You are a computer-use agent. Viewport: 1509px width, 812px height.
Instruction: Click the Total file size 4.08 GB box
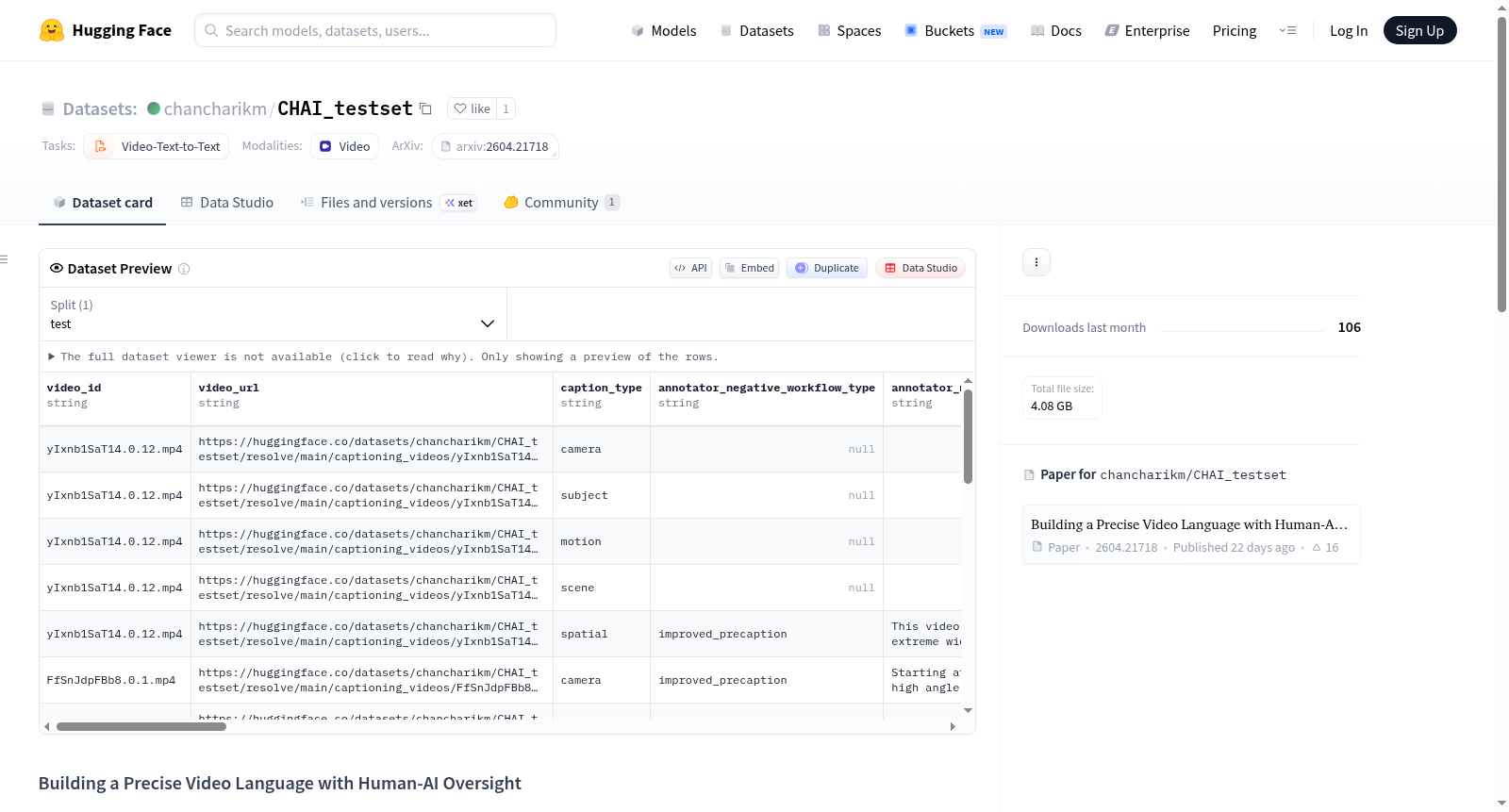1062,398
